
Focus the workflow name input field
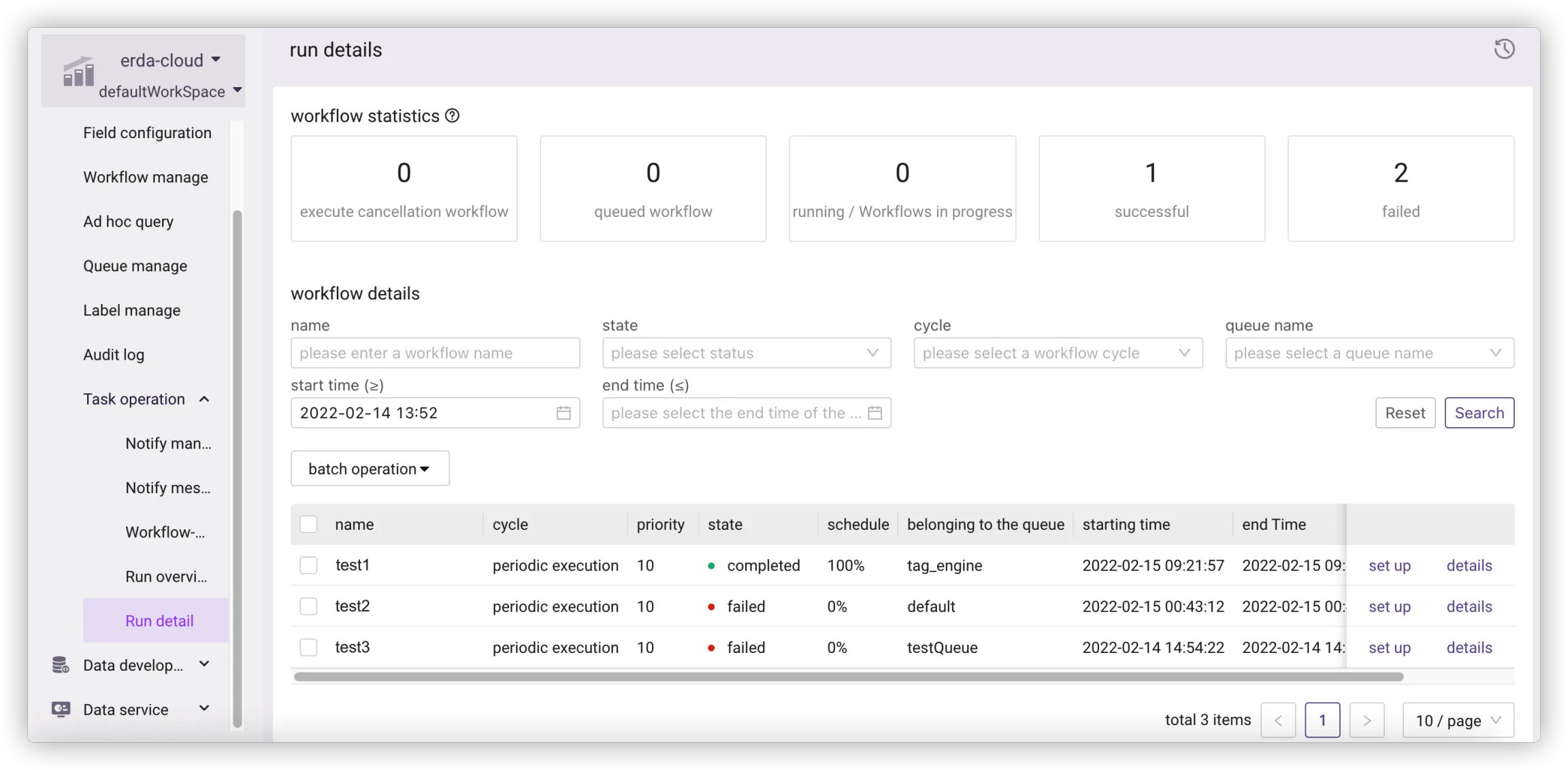(x=435, y=353)
